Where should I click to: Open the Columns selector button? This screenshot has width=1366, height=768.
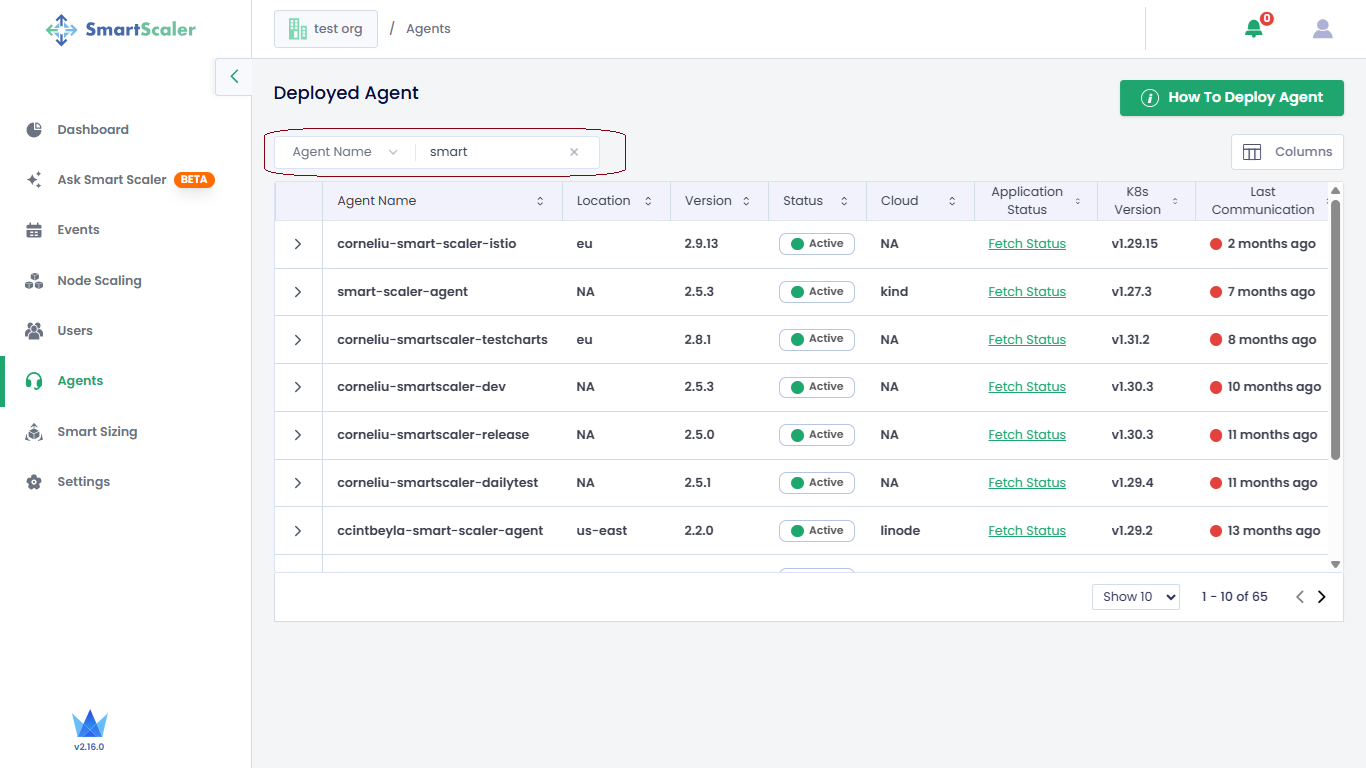coord(1287,152)
